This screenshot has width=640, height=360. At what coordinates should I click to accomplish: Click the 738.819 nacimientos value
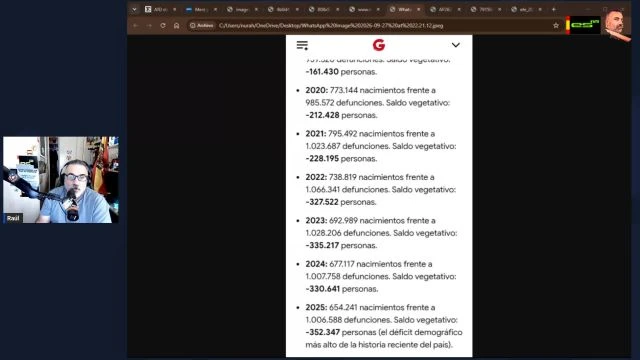click(343, 177)
